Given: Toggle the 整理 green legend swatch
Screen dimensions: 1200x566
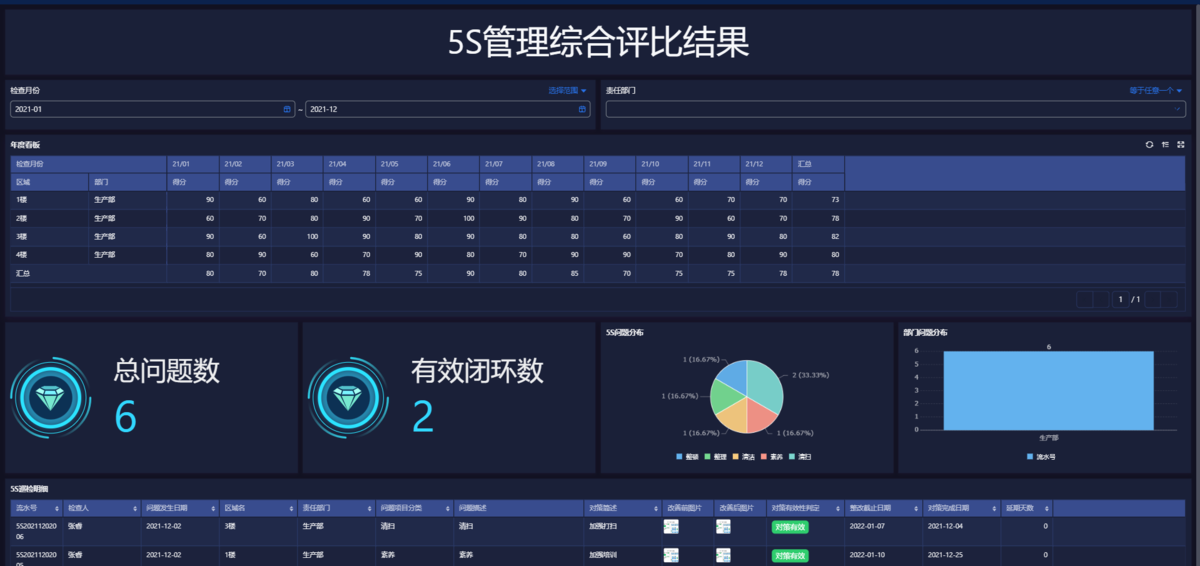Looking at the screenshot, I should (x=707, y=457).
